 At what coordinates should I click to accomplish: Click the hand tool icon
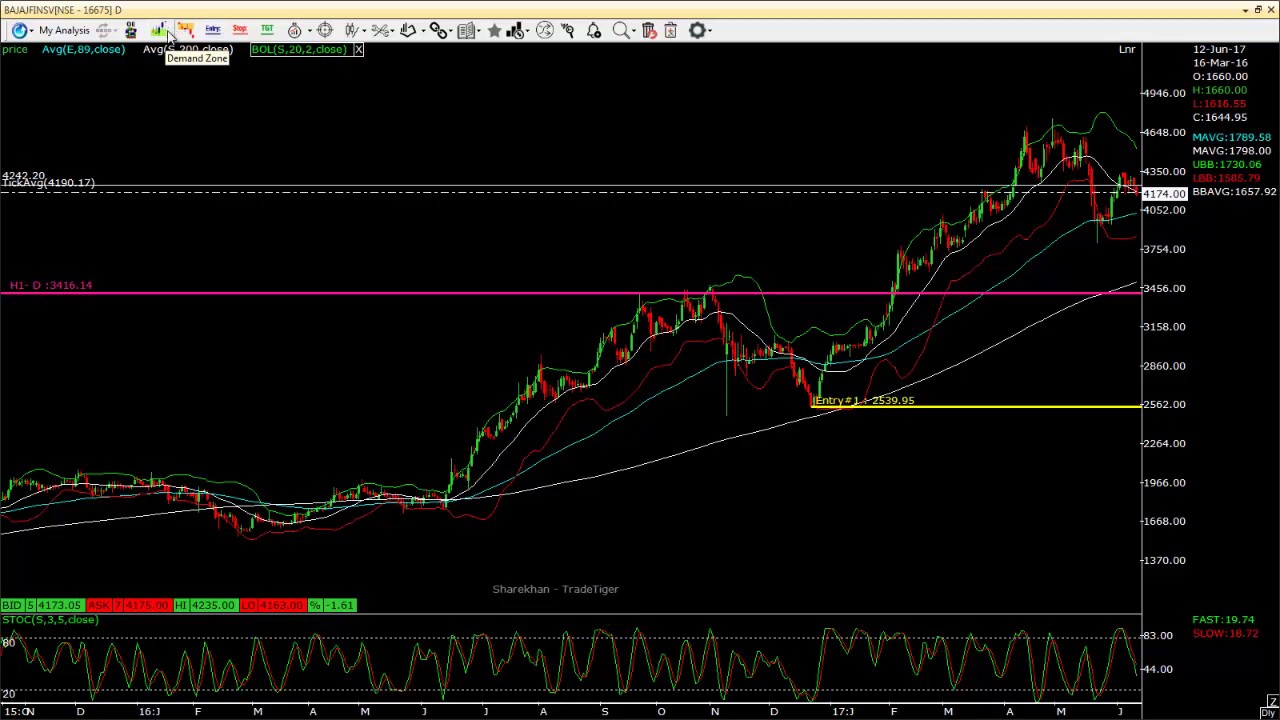[408, 30]
